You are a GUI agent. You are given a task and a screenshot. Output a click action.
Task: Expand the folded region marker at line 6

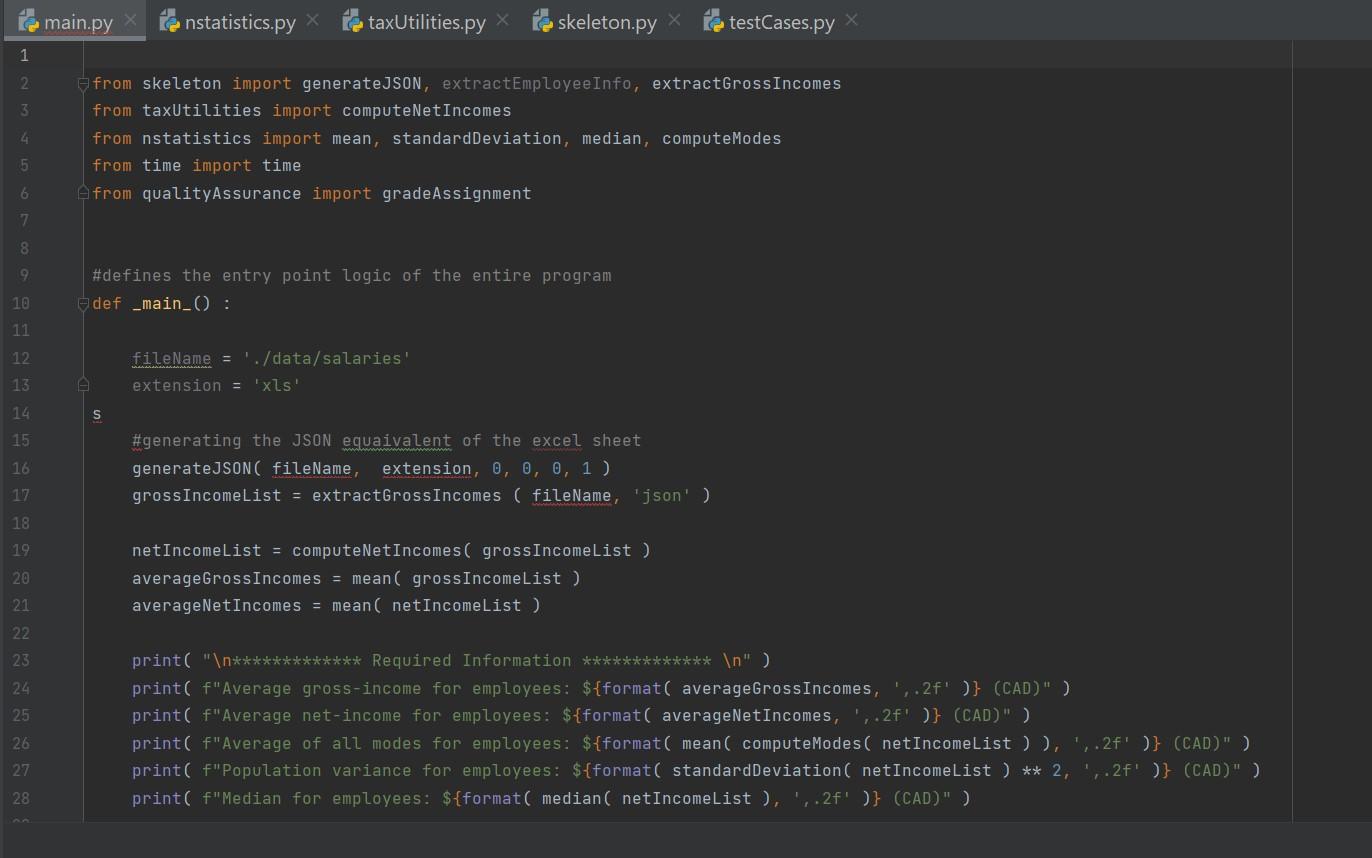(x=83, y=193)
